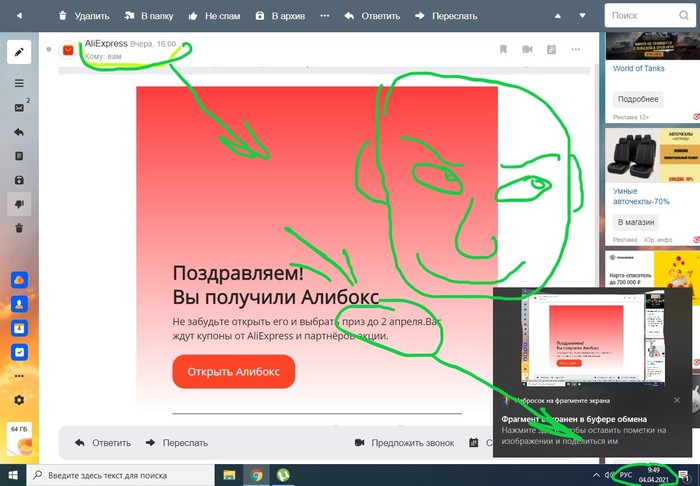Bookmark the message with flag icon
The image size is (700, 486).
tap(503, 50)
